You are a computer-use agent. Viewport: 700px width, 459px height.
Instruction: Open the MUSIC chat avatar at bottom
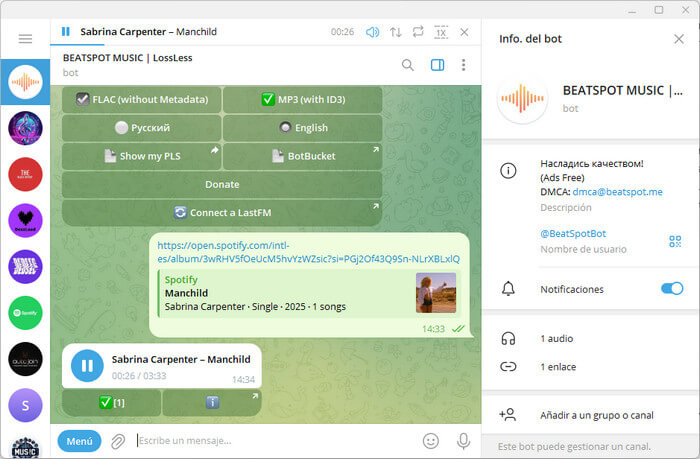[25, 448]
